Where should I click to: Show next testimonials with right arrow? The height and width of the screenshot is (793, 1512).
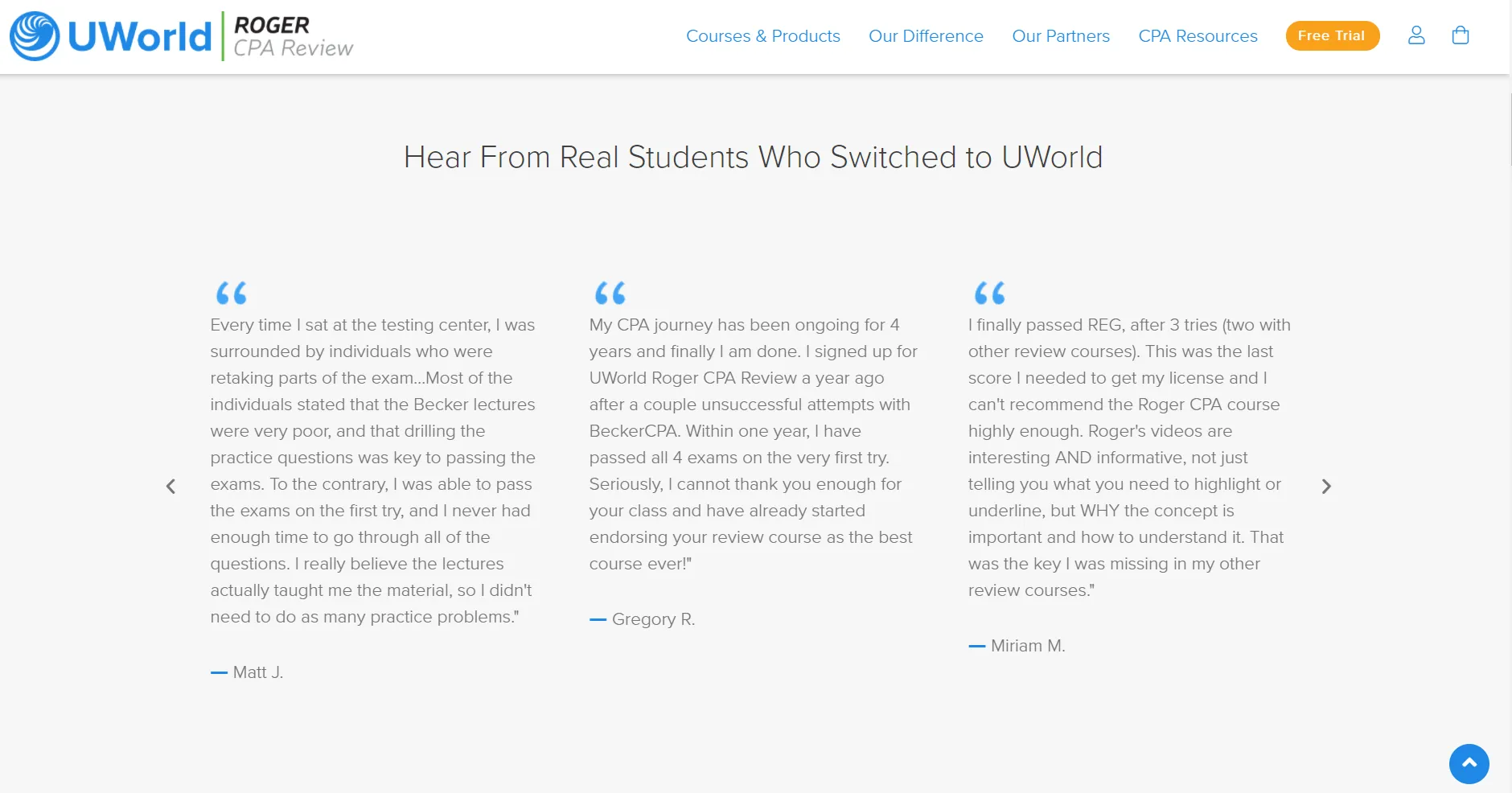1326,486
